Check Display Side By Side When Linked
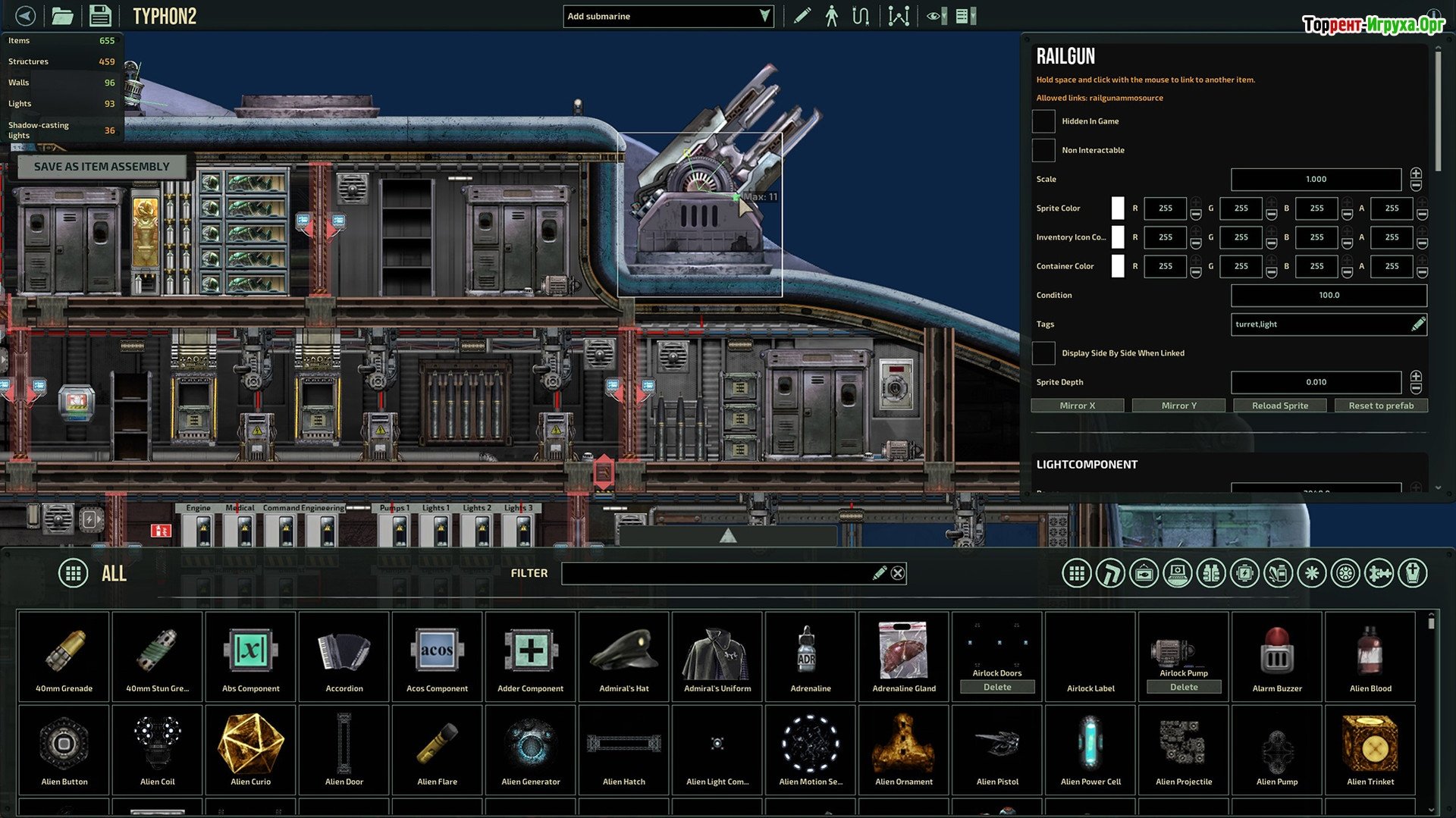Viewport: 1456px width, 818px height. [1043, 353]
